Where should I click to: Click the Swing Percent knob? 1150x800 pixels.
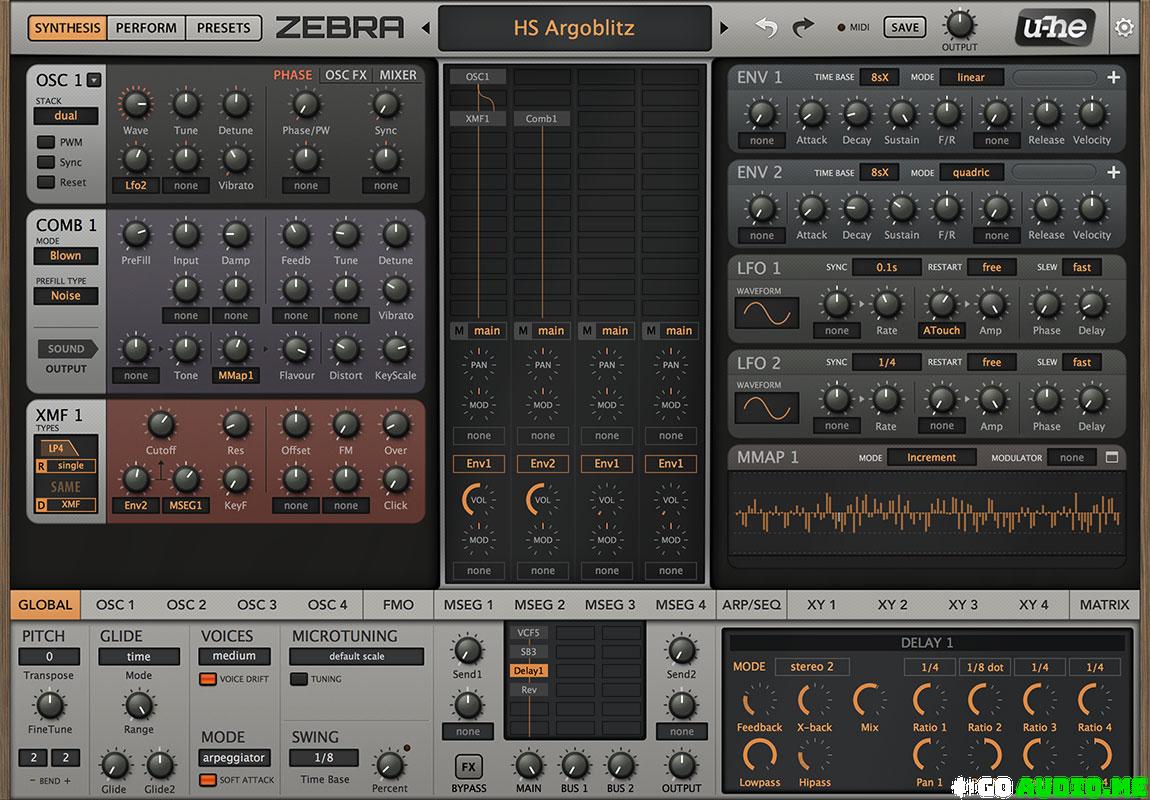(x=389, y=765)
